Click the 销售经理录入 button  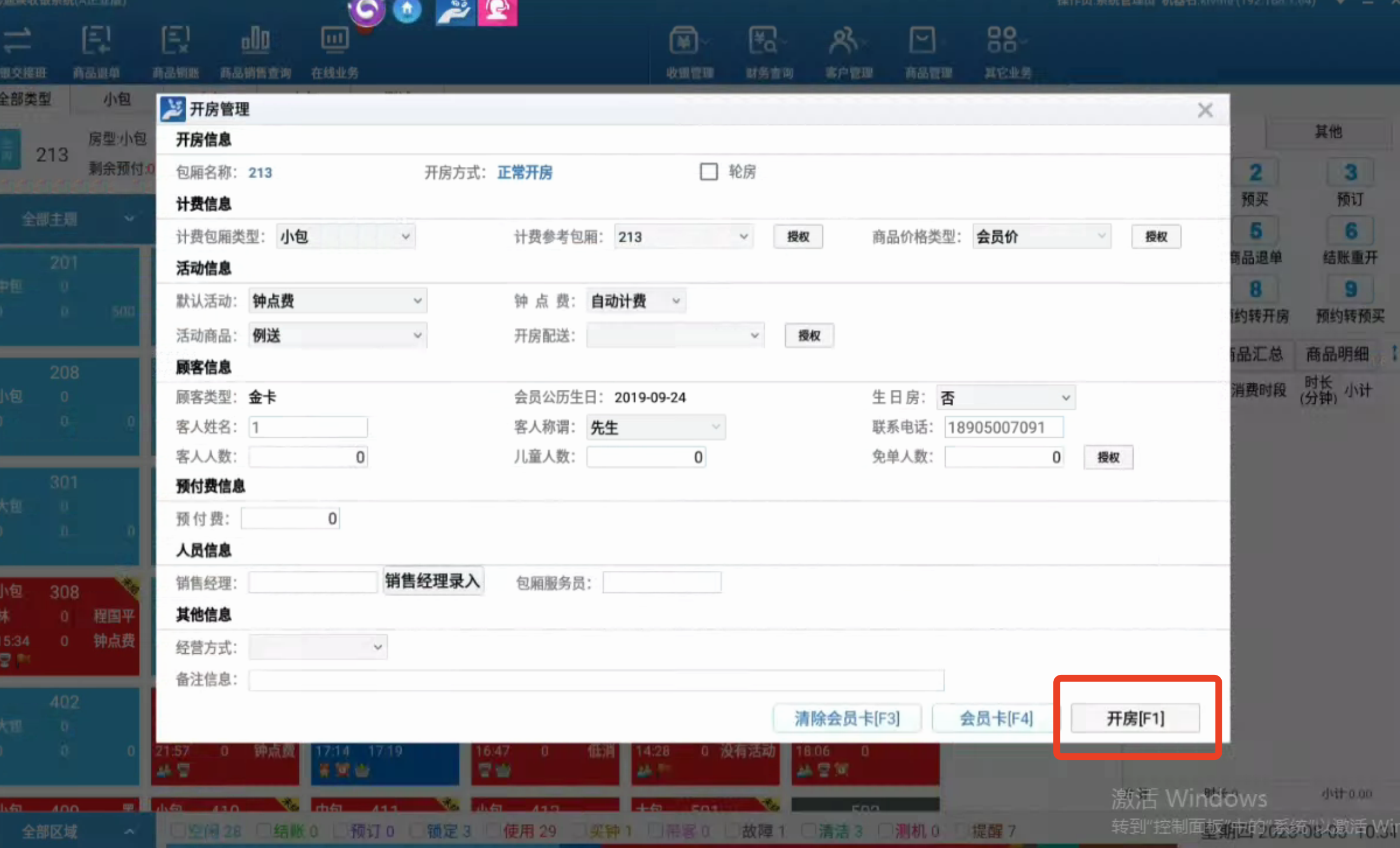[433, 581]
